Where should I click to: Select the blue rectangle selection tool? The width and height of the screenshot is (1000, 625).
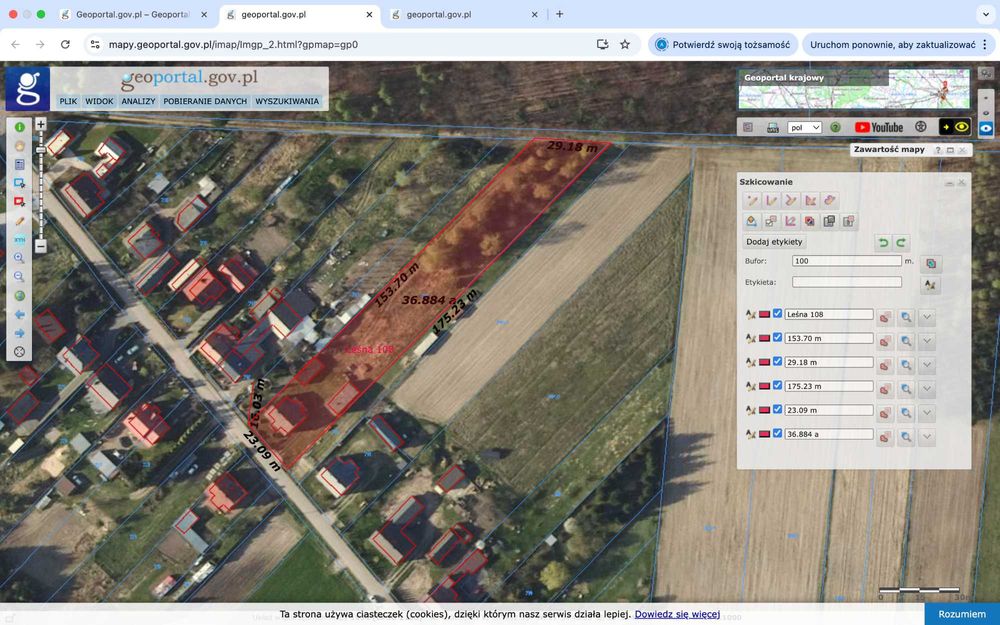click(x=19, y=183)
